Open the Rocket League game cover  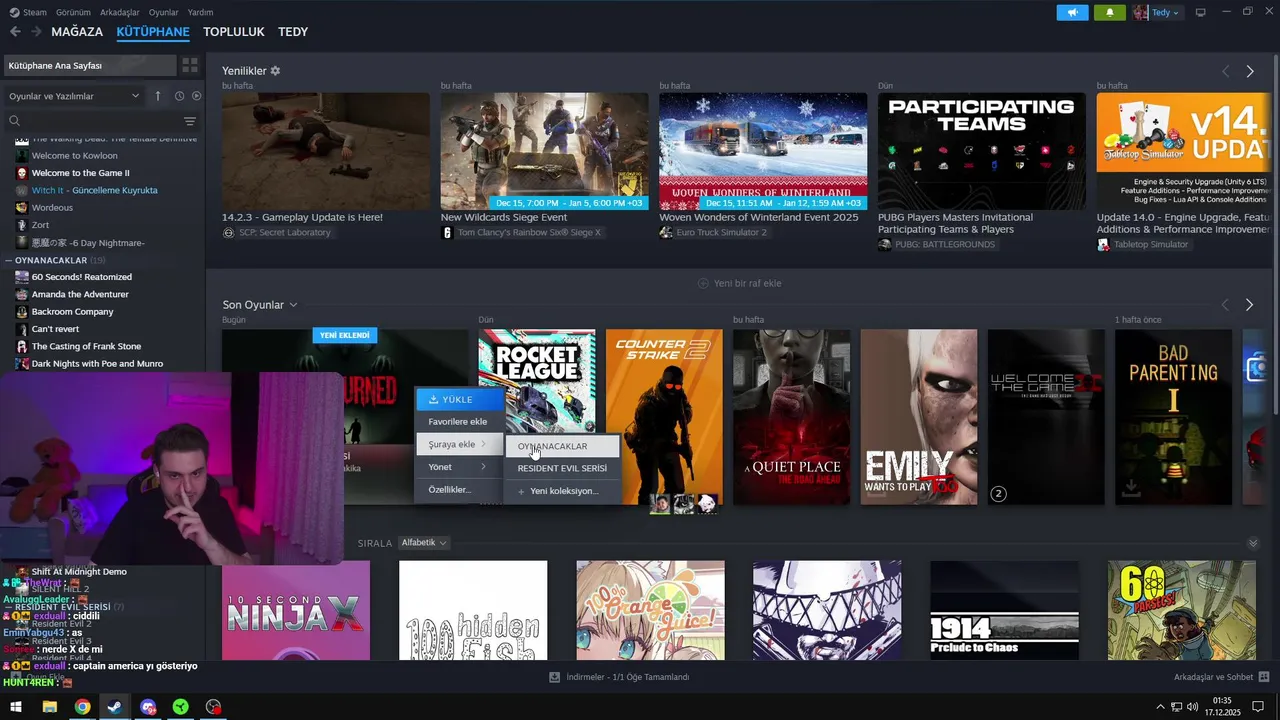[537, 380]
